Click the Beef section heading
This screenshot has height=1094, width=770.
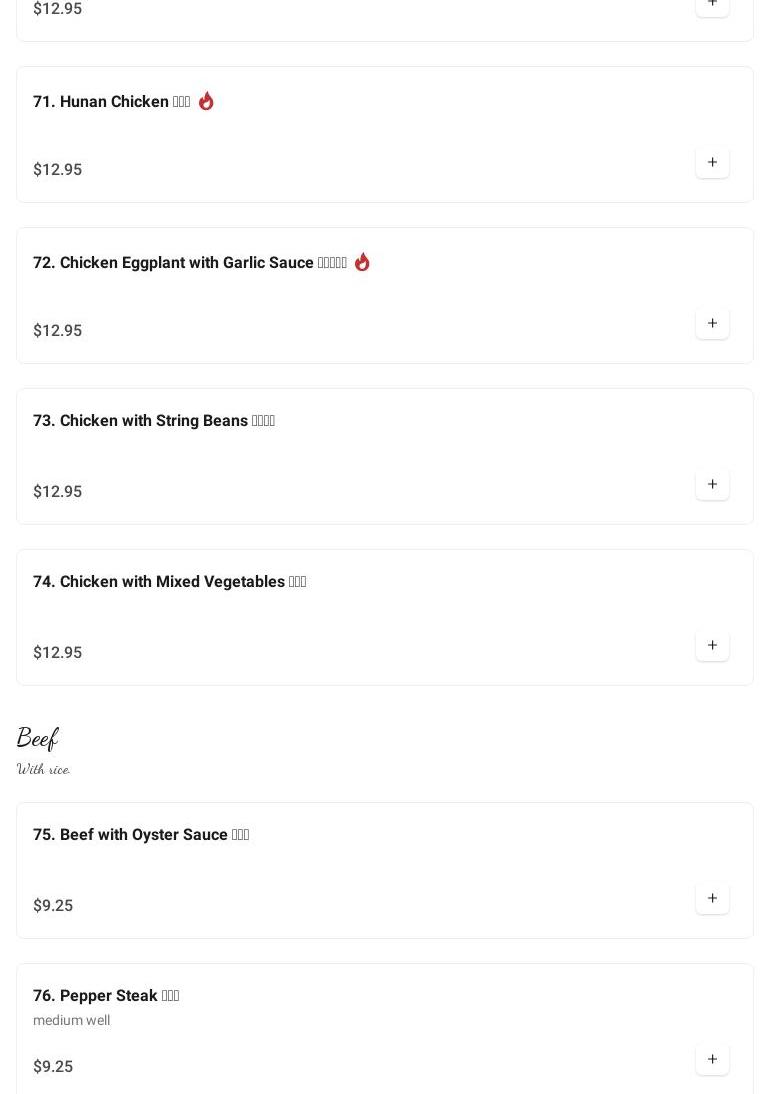click(x=37, y=739)
